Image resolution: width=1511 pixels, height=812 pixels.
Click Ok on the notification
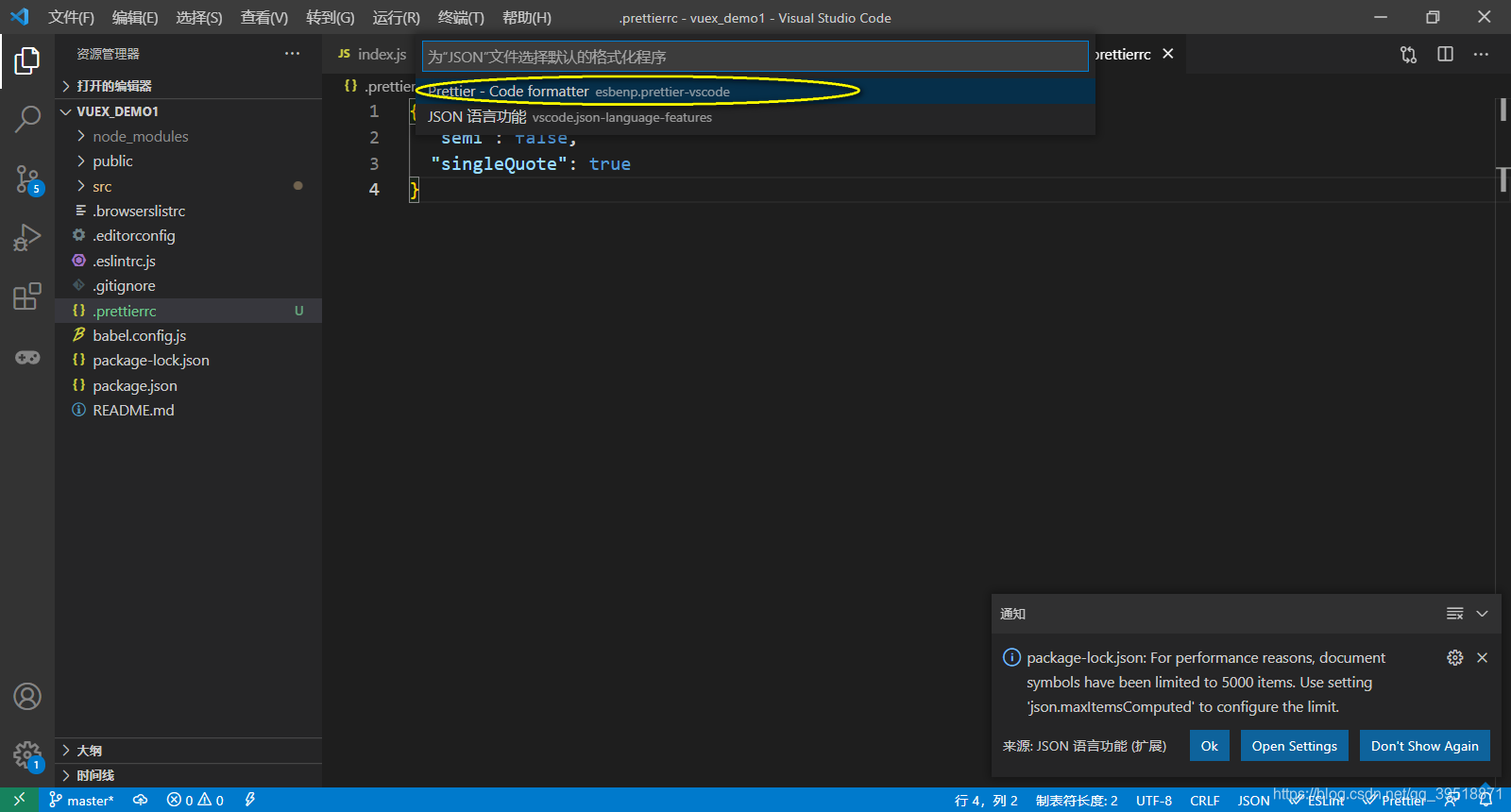click(1209, 746)
